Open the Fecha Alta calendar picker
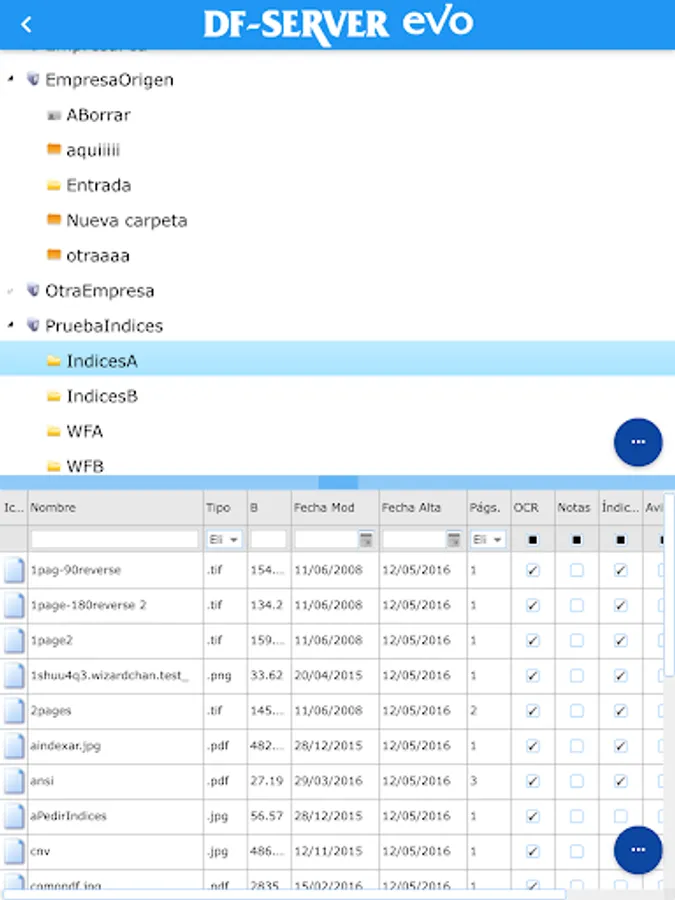 (x=453, y=540)
